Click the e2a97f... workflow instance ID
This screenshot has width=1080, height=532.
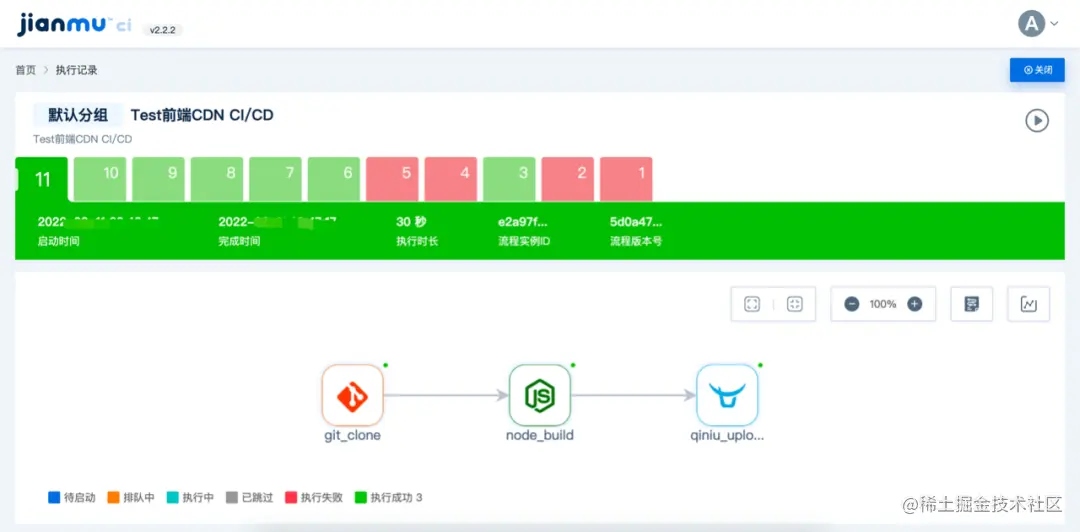point(523,222)
